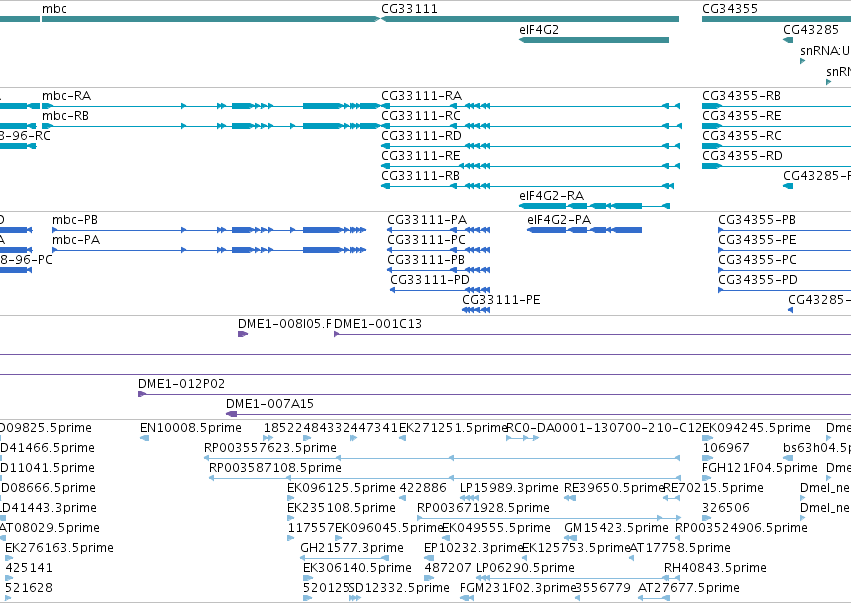Select protein CG33111-PB
This screenshot has width=851, height=603.
tap(439, 270)
